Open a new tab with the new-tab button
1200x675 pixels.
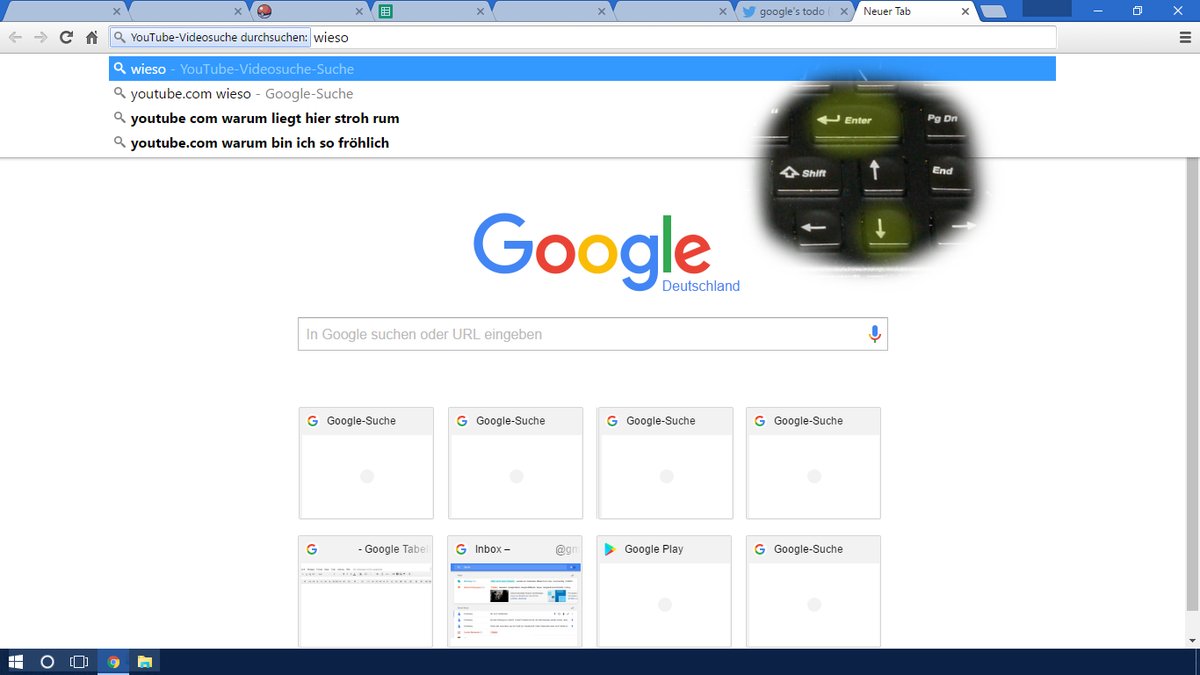point(992,11)
